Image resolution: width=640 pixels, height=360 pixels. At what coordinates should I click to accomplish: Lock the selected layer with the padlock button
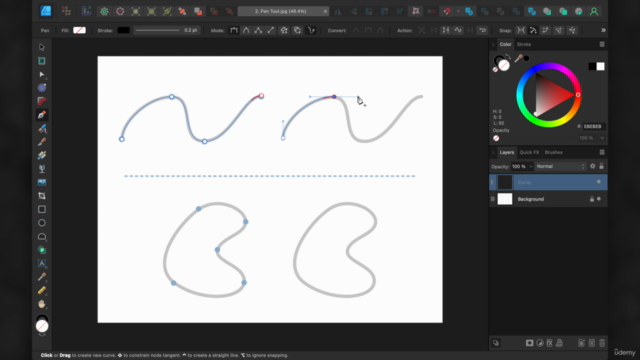tap(601, 166)
